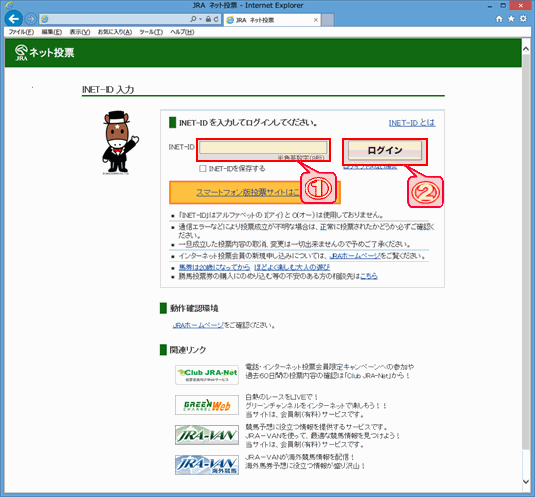Open the Club JRA-Net banner
The height and width of the screenshot is (497, 535).
coord(207,375)
